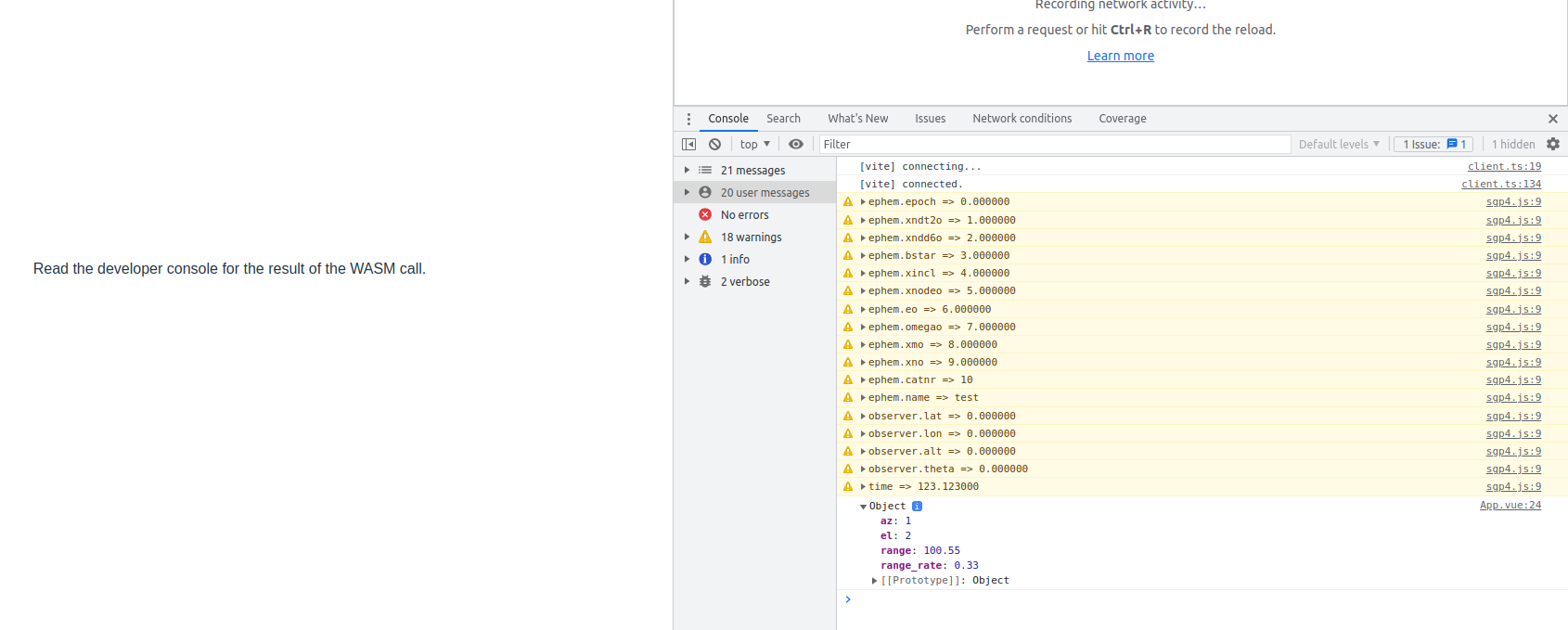Switch to the Coverage tab

[x=1123, y=119]
